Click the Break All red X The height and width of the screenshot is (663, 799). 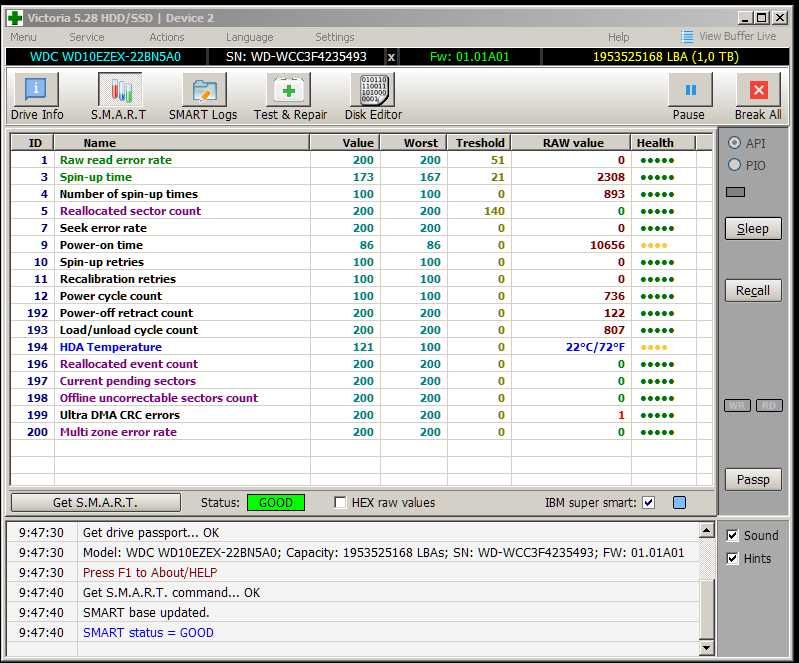758,90
